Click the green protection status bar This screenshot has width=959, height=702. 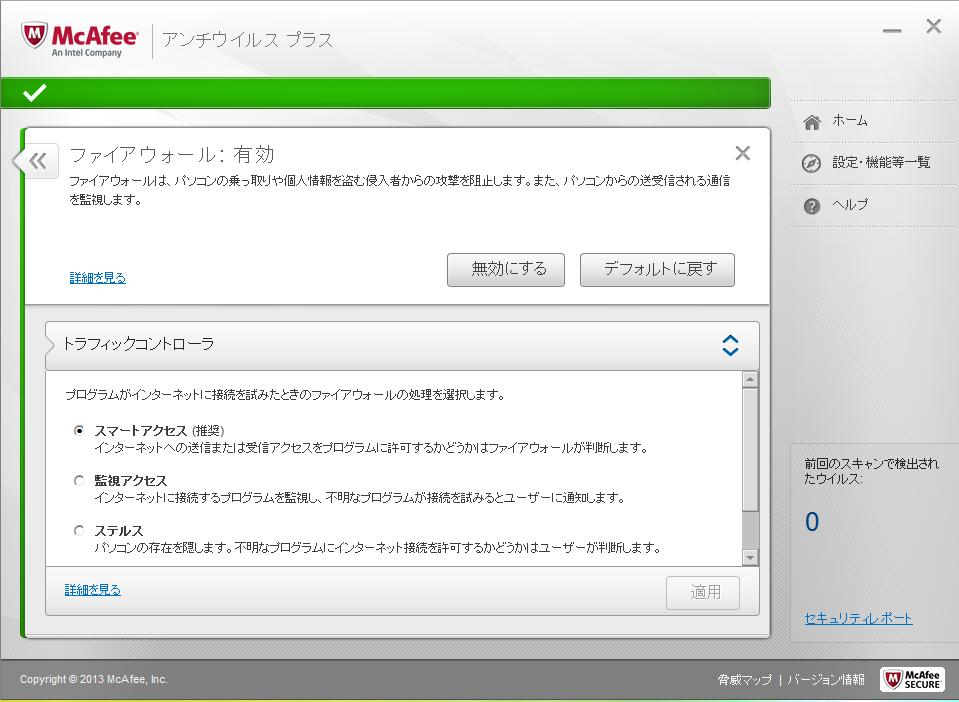pos(385,93)
